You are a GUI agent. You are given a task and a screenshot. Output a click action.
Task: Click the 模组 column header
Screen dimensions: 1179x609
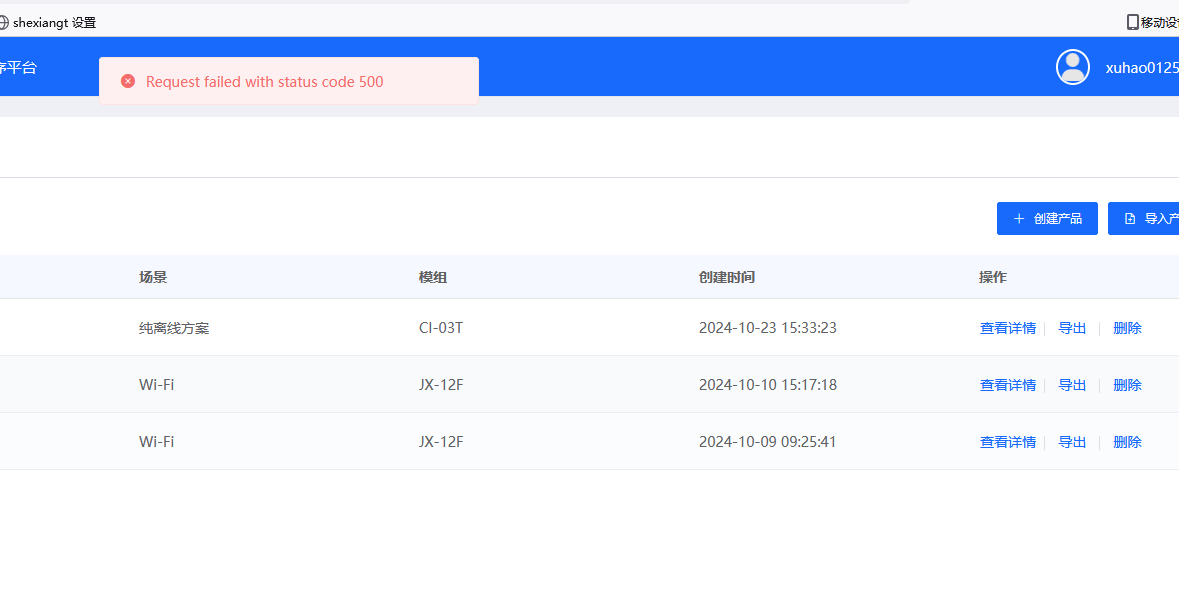pos(433,277)
